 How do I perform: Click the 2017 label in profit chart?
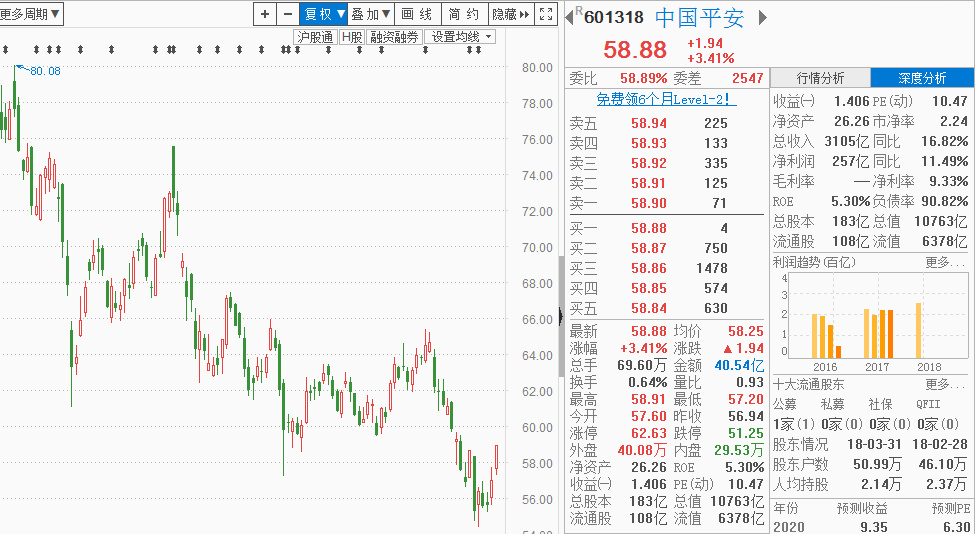click(x=877, y=367)
